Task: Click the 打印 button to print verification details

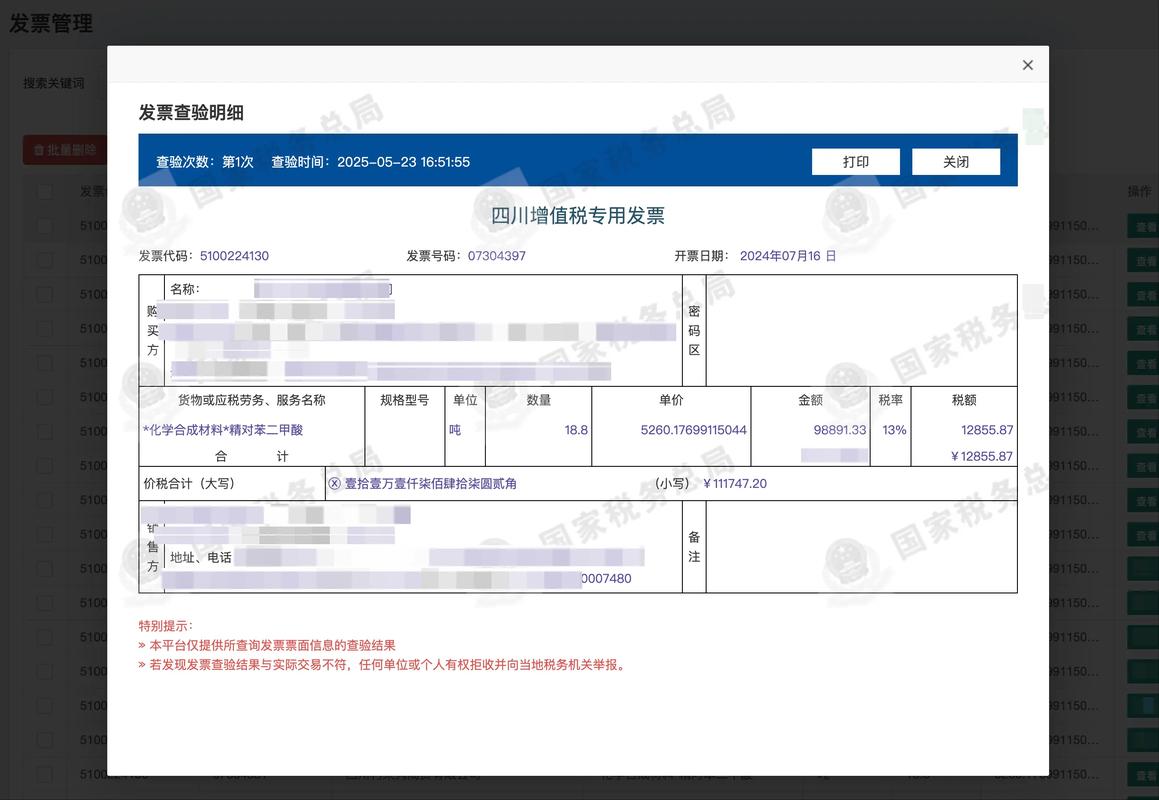Action: (x=856, y=161)
